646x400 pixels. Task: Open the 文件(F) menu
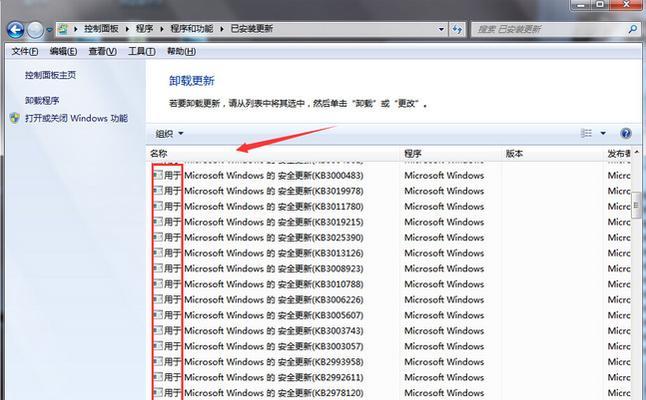tap(25, 51)
